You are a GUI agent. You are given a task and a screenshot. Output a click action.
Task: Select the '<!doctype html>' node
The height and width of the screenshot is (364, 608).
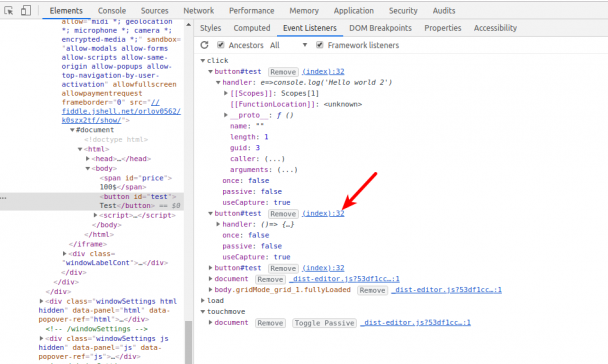116,140
